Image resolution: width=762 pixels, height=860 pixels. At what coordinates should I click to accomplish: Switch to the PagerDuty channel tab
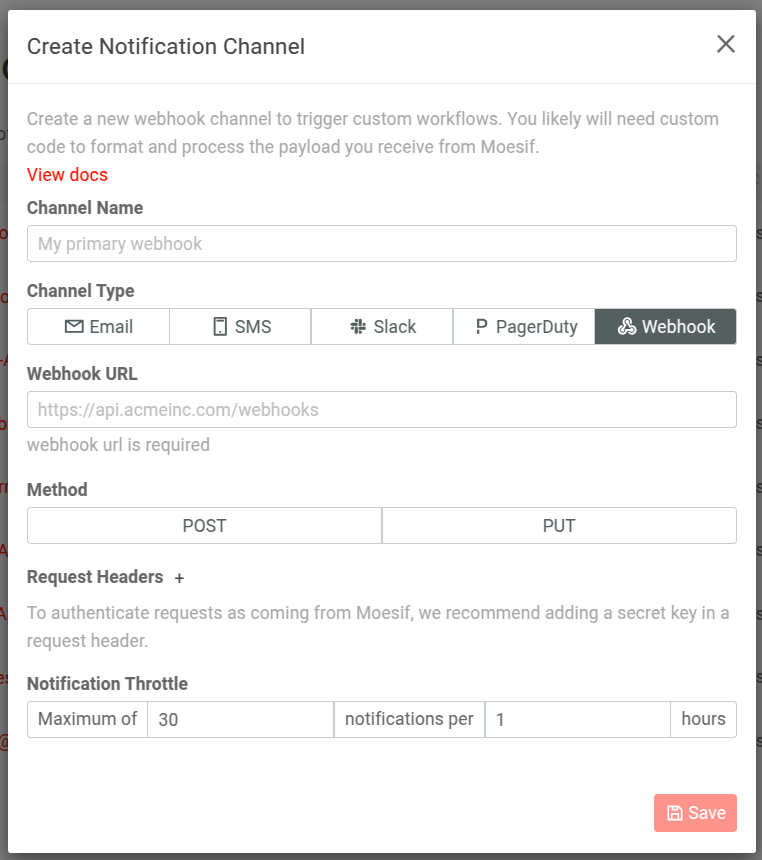pyautogui.click(x=524, y=326)
